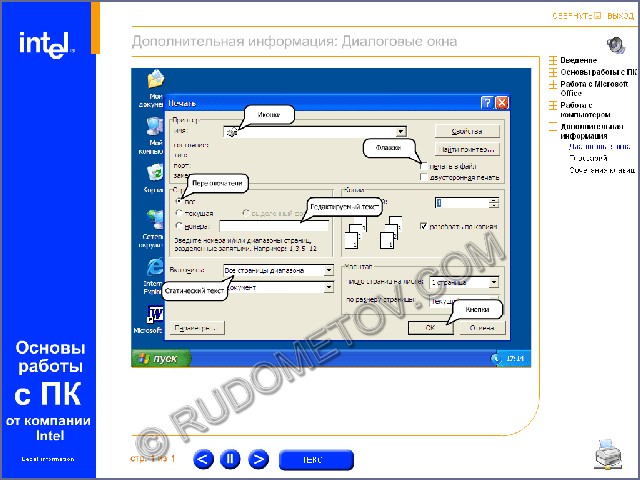Click the printer icon to print page

point(608,454)
